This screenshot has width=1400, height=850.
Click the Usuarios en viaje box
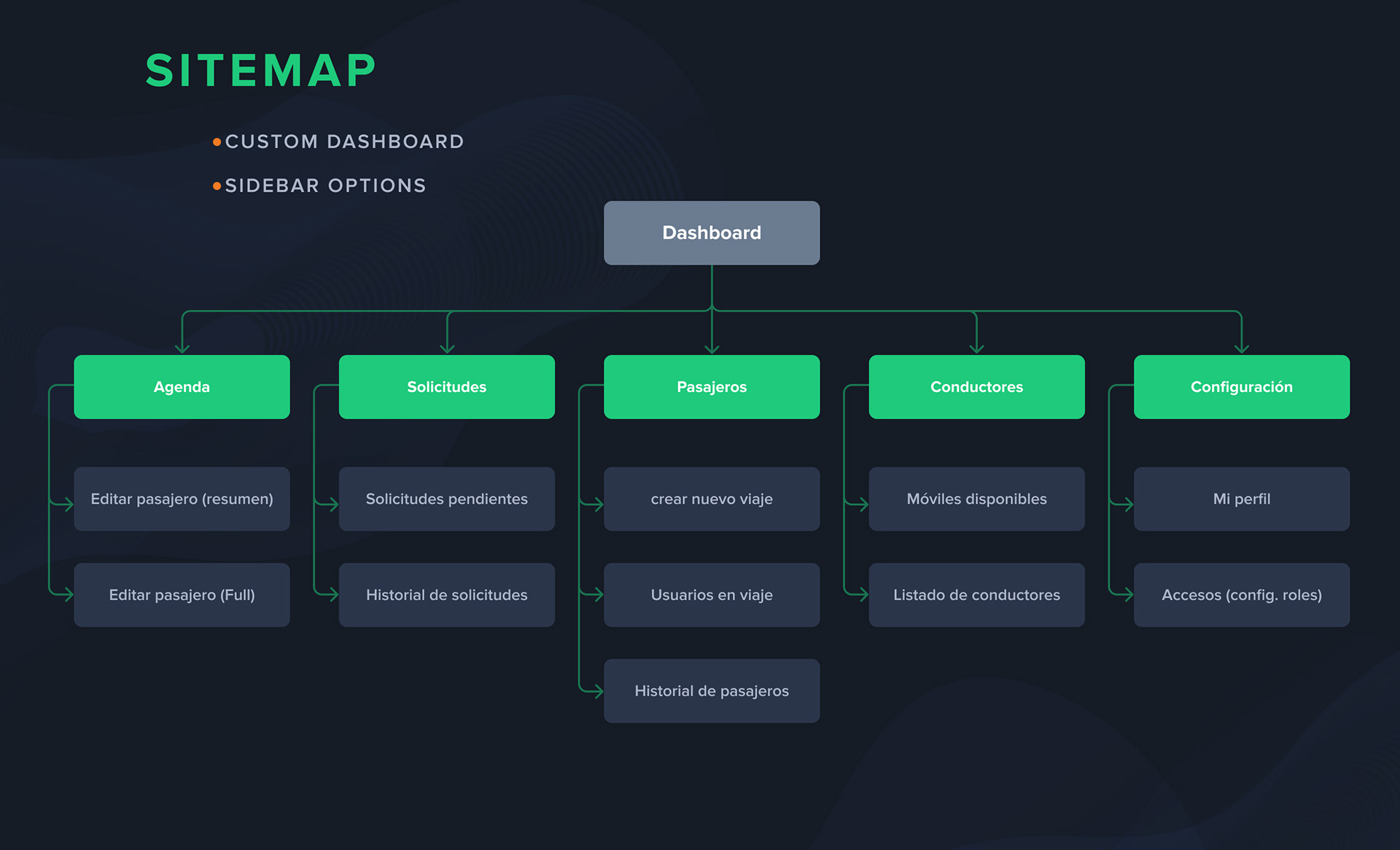point(711,594)
